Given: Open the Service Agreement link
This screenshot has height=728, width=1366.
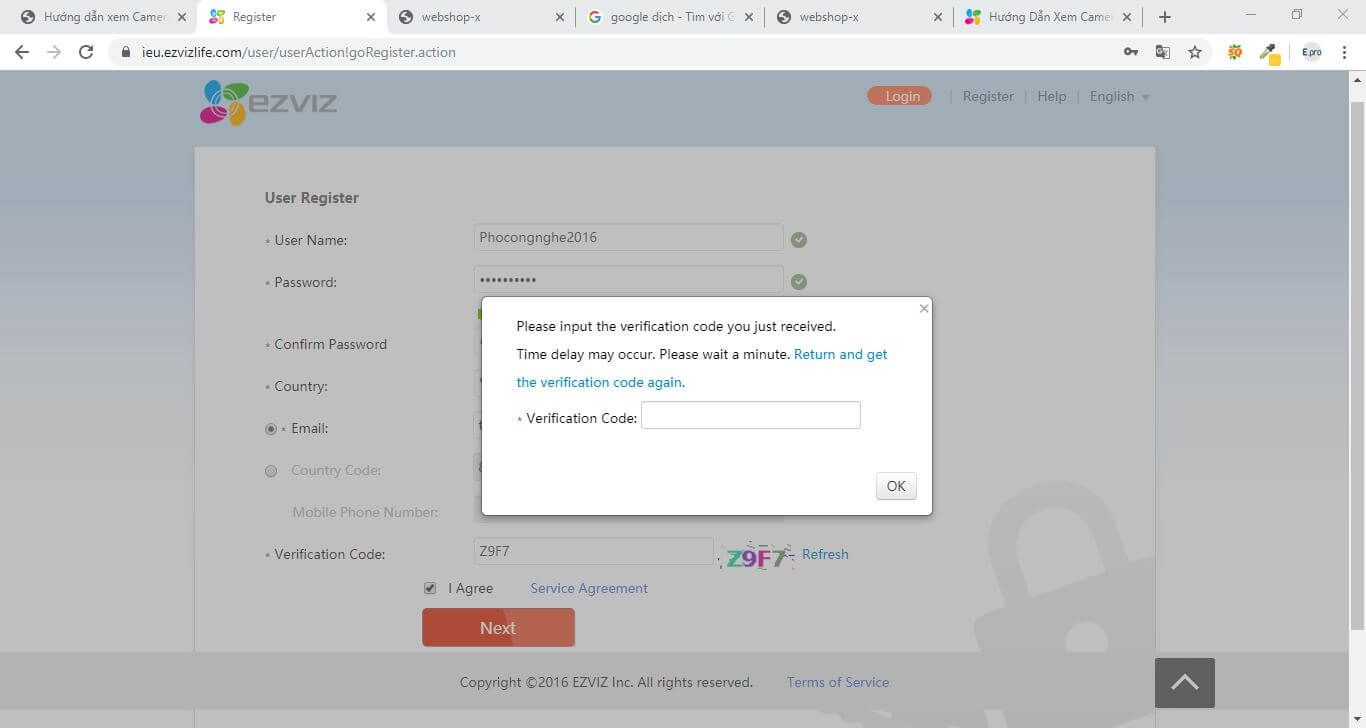Looking at the screenshot, I should [589, 588].
